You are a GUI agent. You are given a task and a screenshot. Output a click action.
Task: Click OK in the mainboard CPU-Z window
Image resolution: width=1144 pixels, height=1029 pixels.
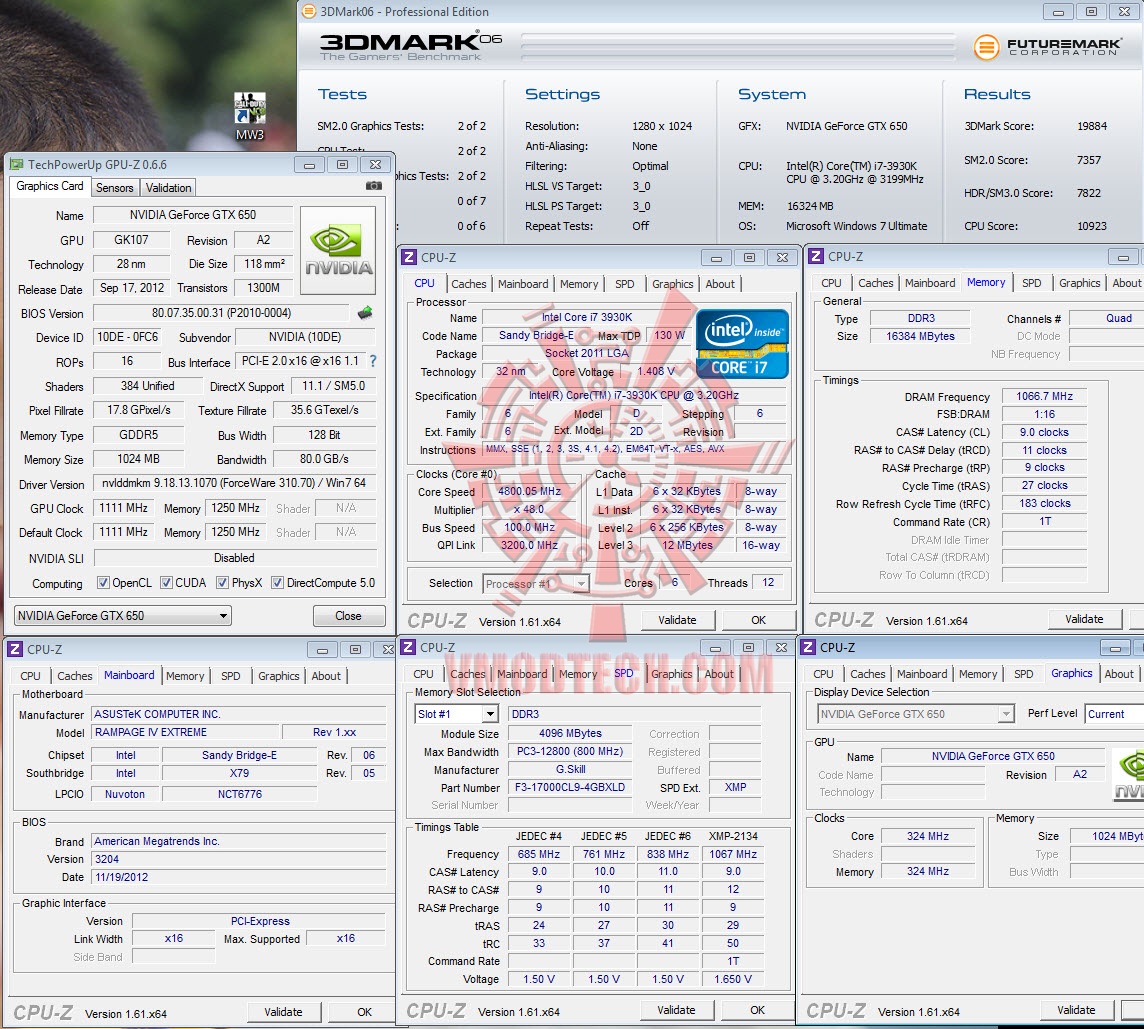coord(364,1011)
